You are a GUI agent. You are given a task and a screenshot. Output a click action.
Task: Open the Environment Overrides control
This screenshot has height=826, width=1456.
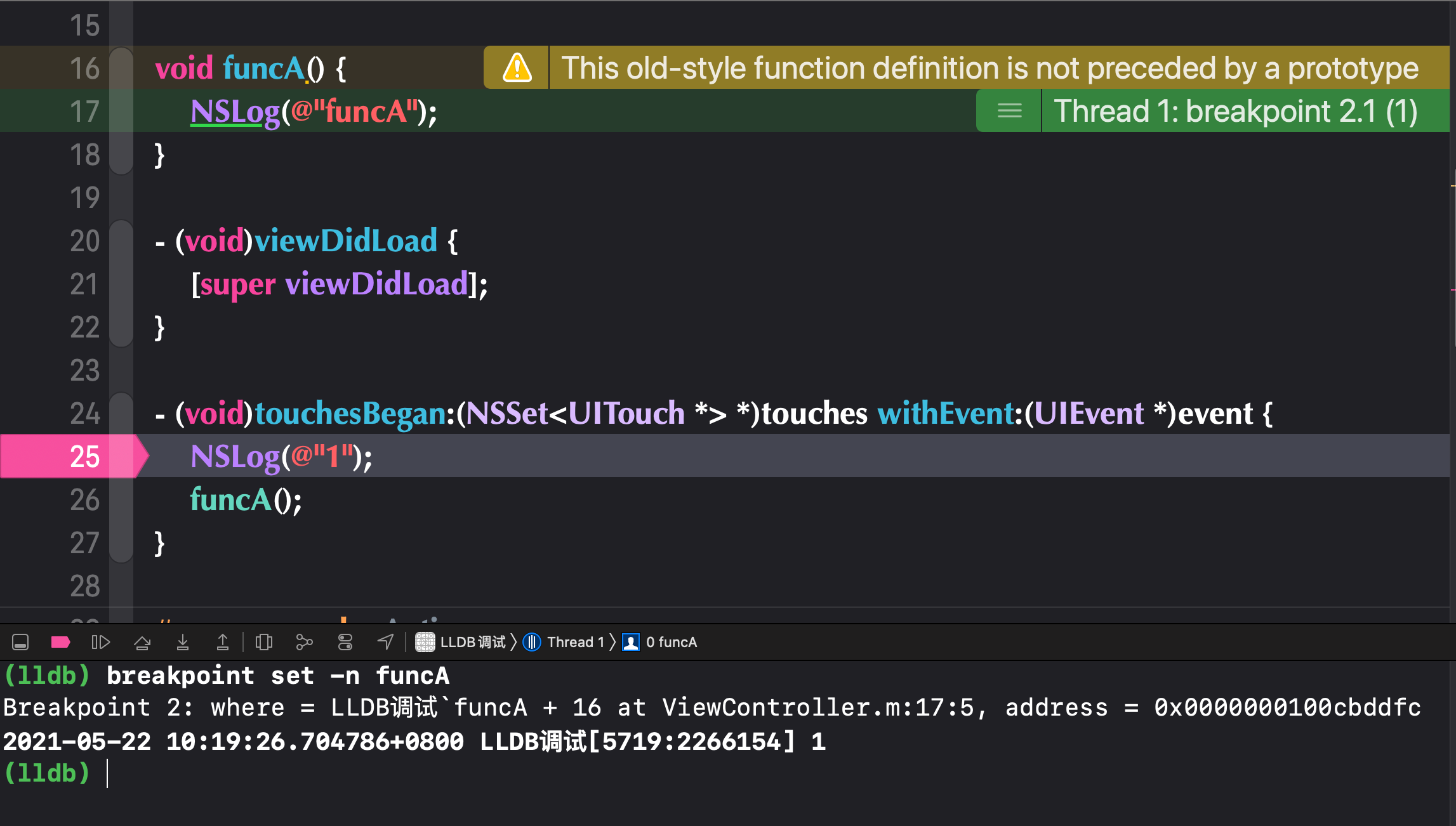point(345,642)
